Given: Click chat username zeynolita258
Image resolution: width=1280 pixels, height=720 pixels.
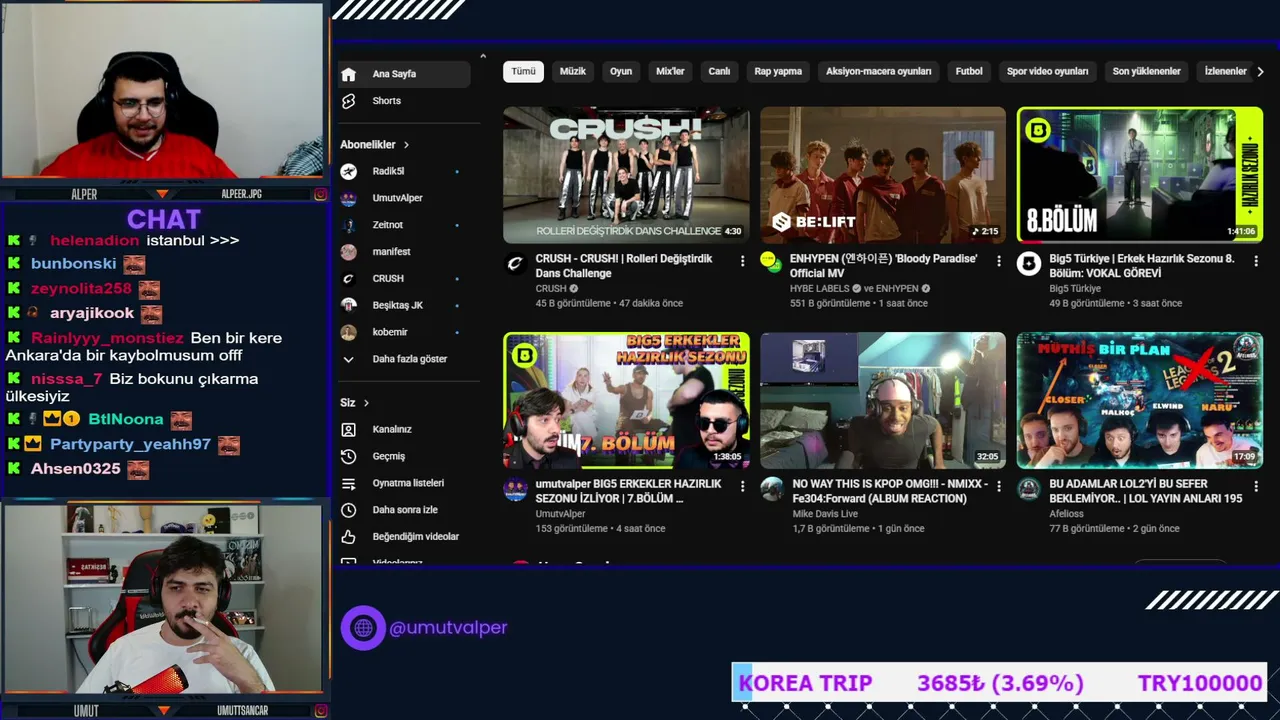Looking at the screenshot, I should click(81, 289).
